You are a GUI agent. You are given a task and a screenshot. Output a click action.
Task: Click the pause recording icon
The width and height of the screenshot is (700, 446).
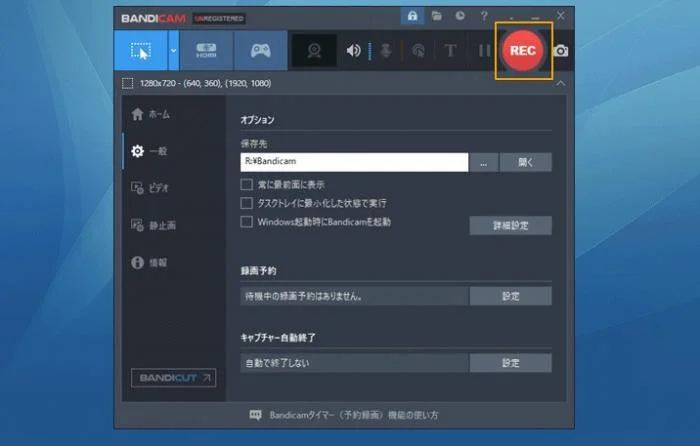point(484,50)
